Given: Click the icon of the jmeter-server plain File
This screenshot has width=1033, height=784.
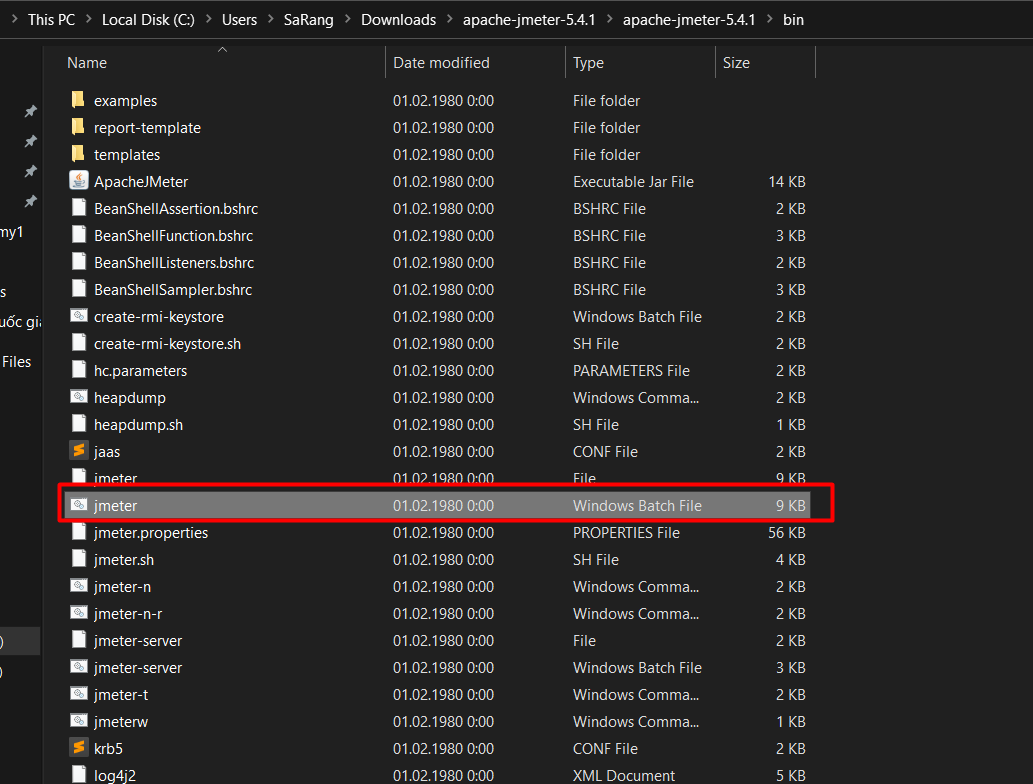Looking at the screenshot, I should (78, 640).
